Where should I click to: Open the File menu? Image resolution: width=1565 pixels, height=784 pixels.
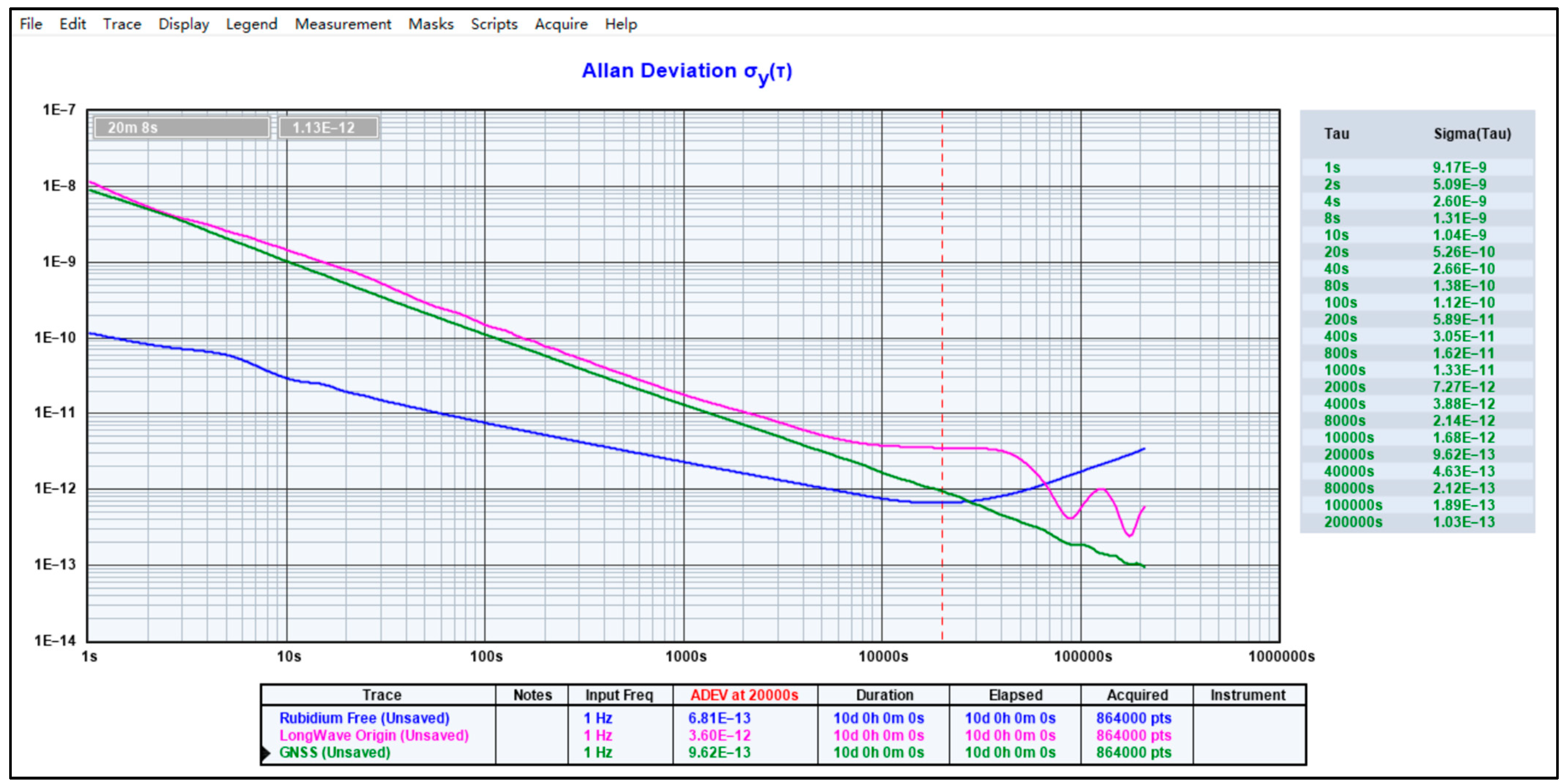[x=30, y=24]
